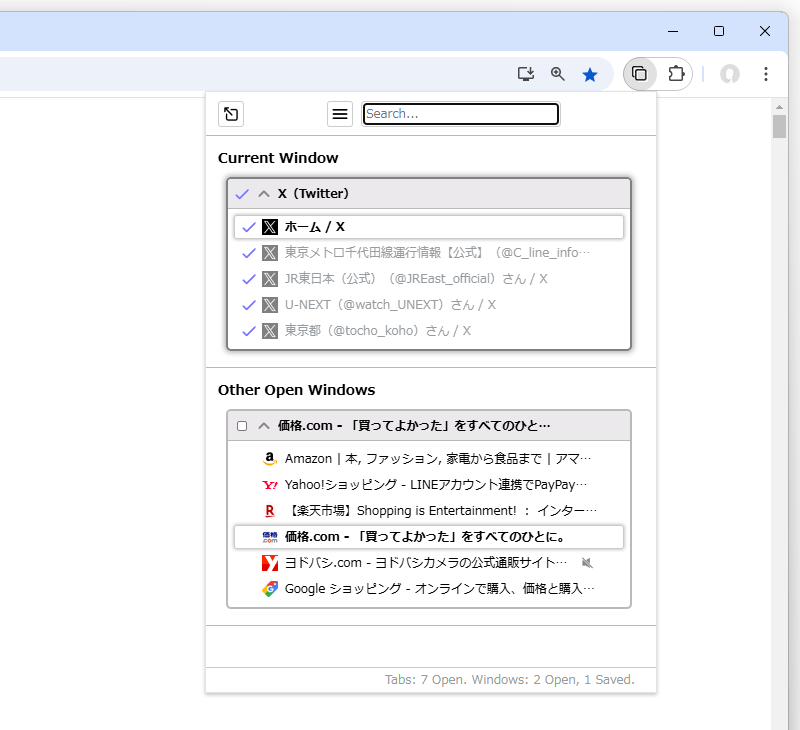Click the muted speaker icon on ヨドバシ.com row
Image resolution: width=800 pixels, height=730 pixels.
(587, 563)
